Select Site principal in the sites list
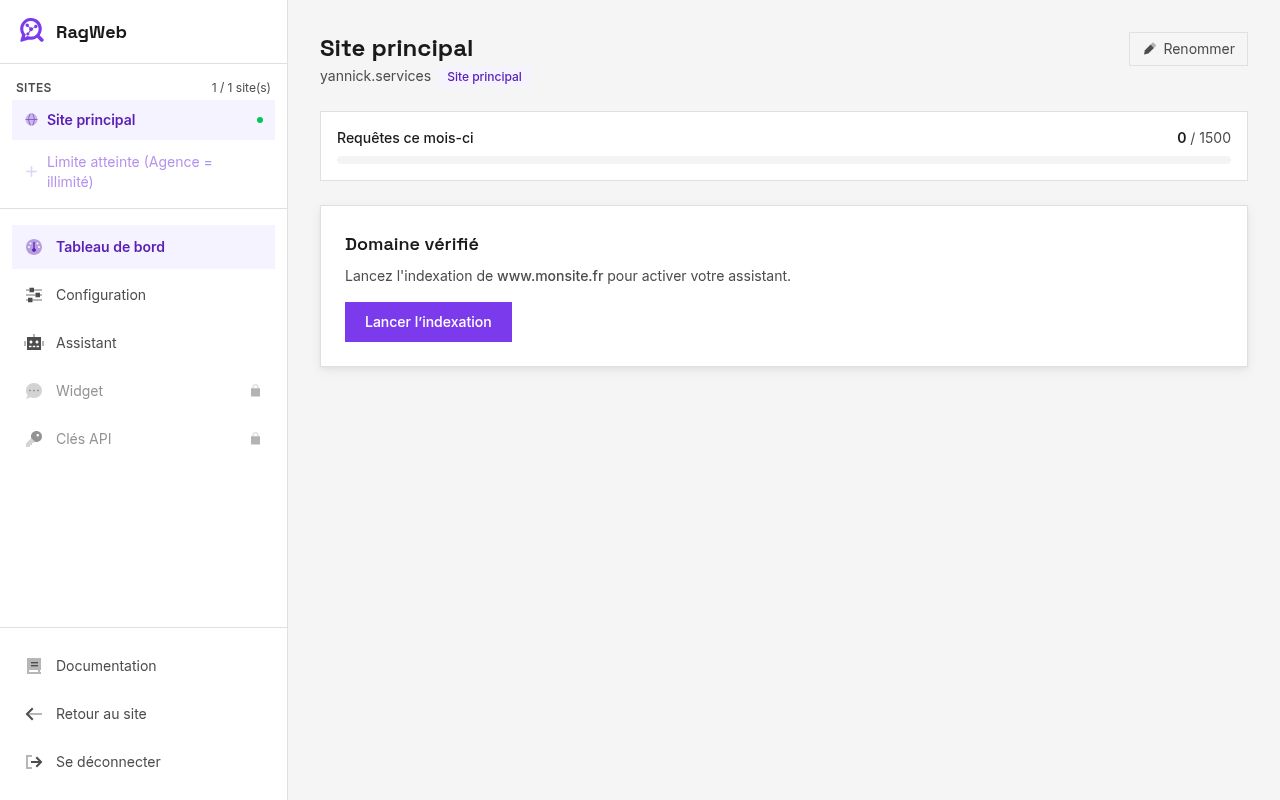Image resolution: width=1280 pixels, height=800 pixels. [143, 120]
